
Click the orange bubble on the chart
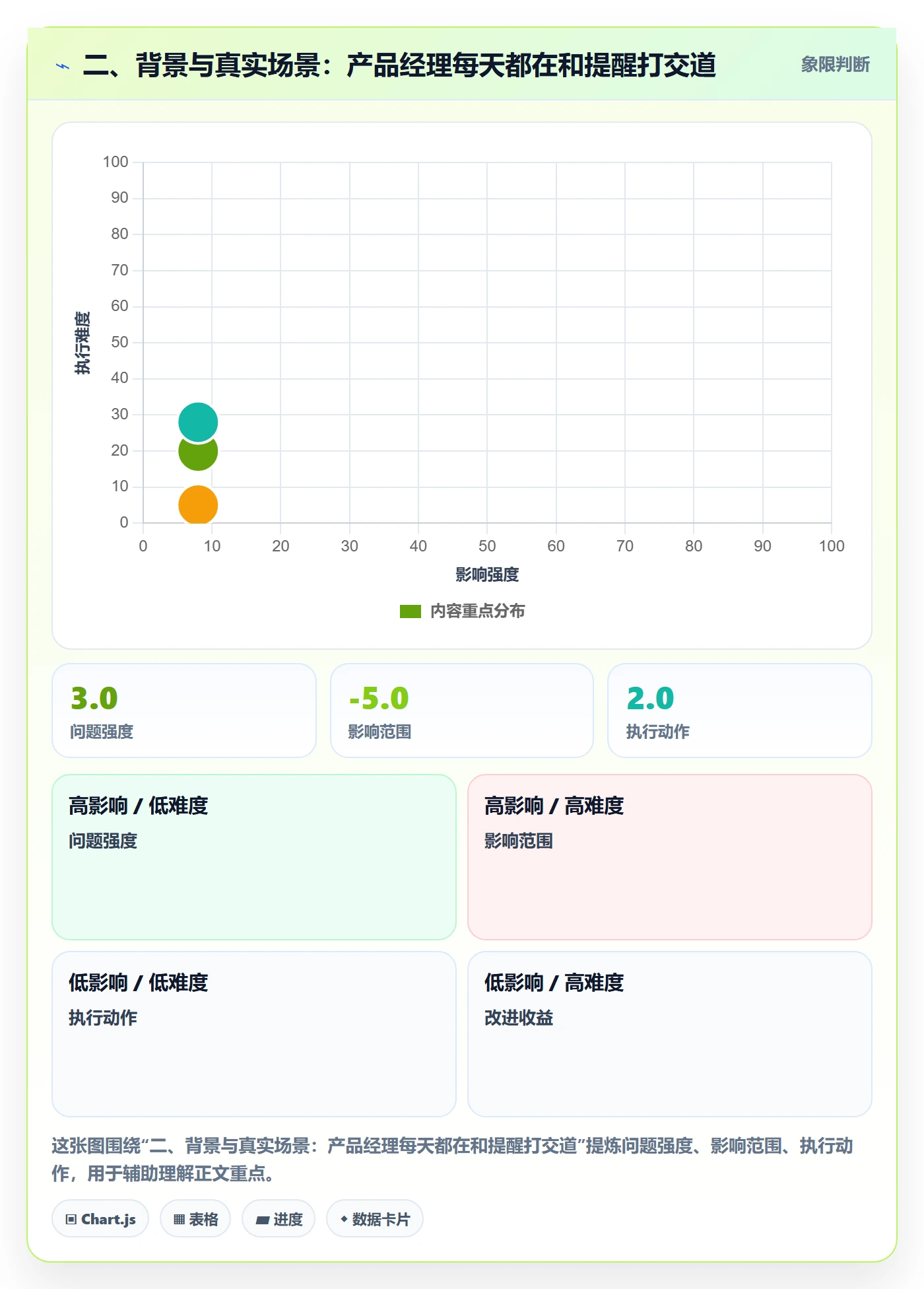[x=198, y=505]
